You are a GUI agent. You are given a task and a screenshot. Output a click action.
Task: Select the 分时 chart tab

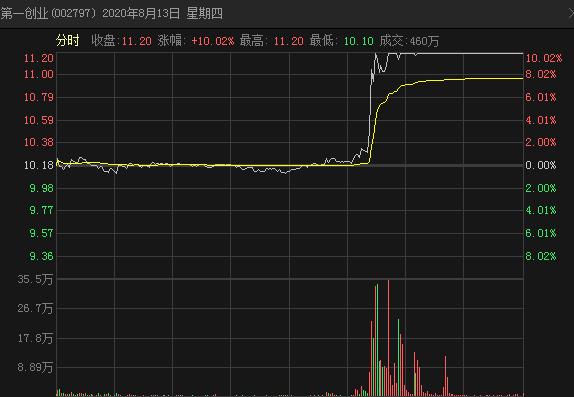67,40
